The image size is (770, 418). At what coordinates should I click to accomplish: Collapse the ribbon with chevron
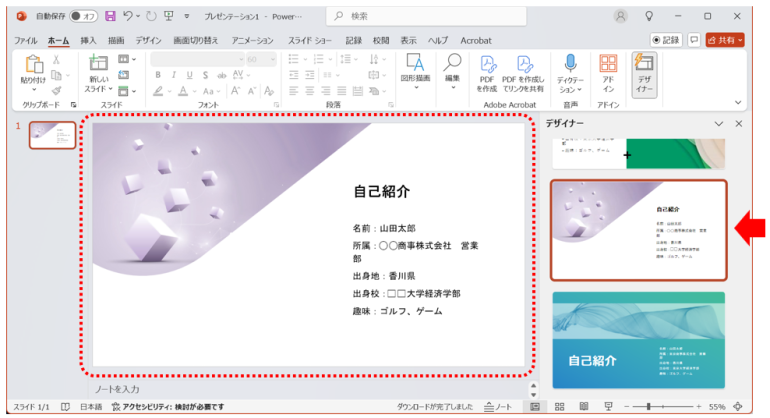(738, 102)
